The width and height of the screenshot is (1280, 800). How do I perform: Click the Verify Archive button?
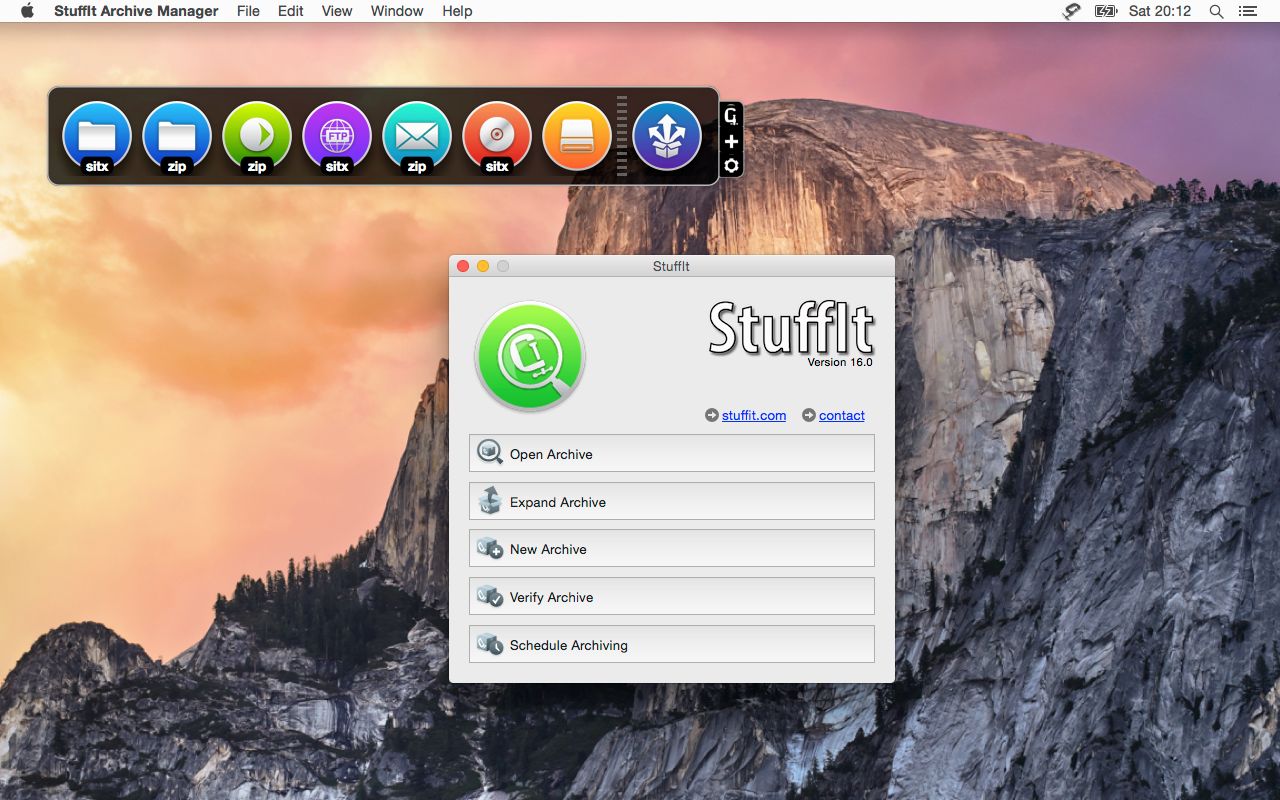(x=672, y=596)
